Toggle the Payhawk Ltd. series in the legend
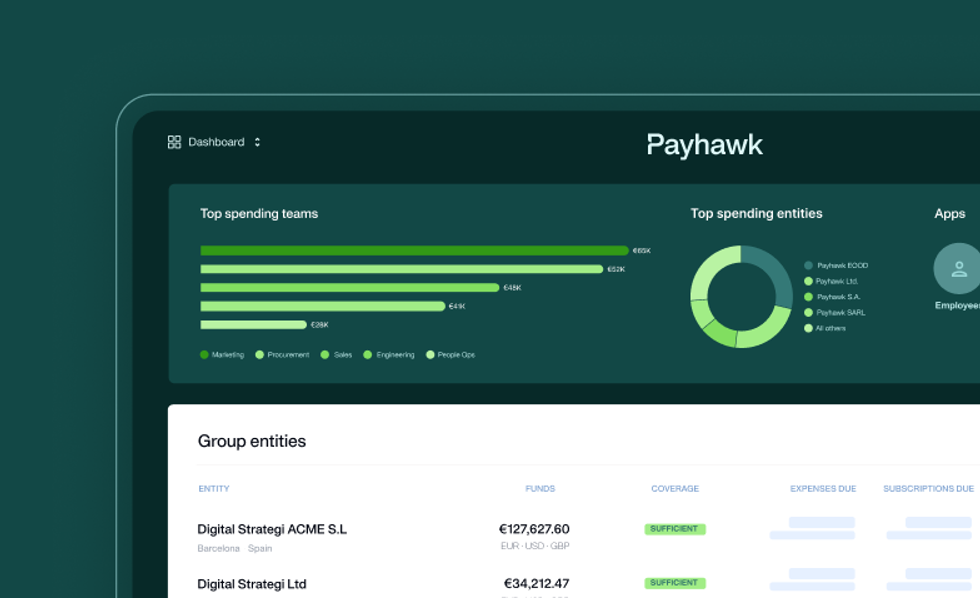 807,281
